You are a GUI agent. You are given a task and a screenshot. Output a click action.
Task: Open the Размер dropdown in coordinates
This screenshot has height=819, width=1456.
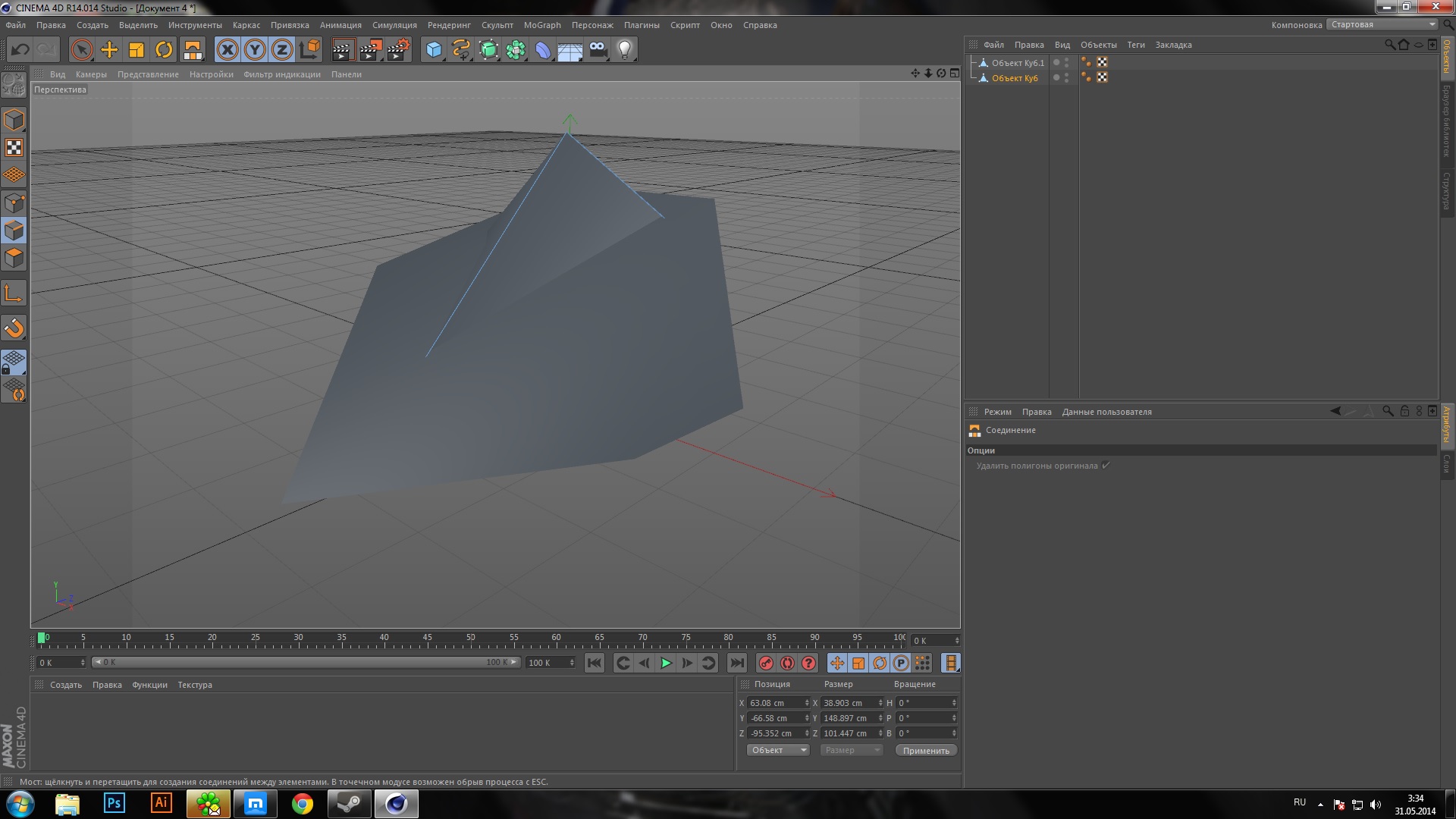click(852, 750)
